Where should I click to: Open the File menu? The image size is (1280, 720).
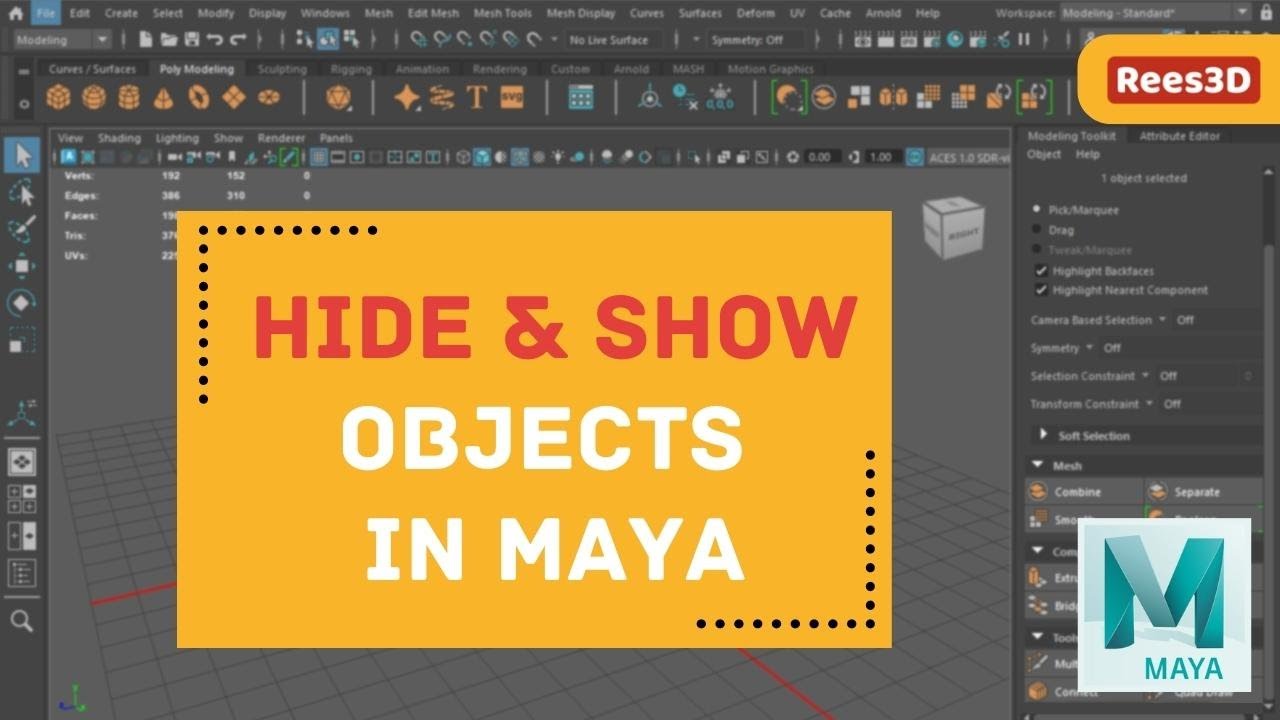(x=44, y=13)
